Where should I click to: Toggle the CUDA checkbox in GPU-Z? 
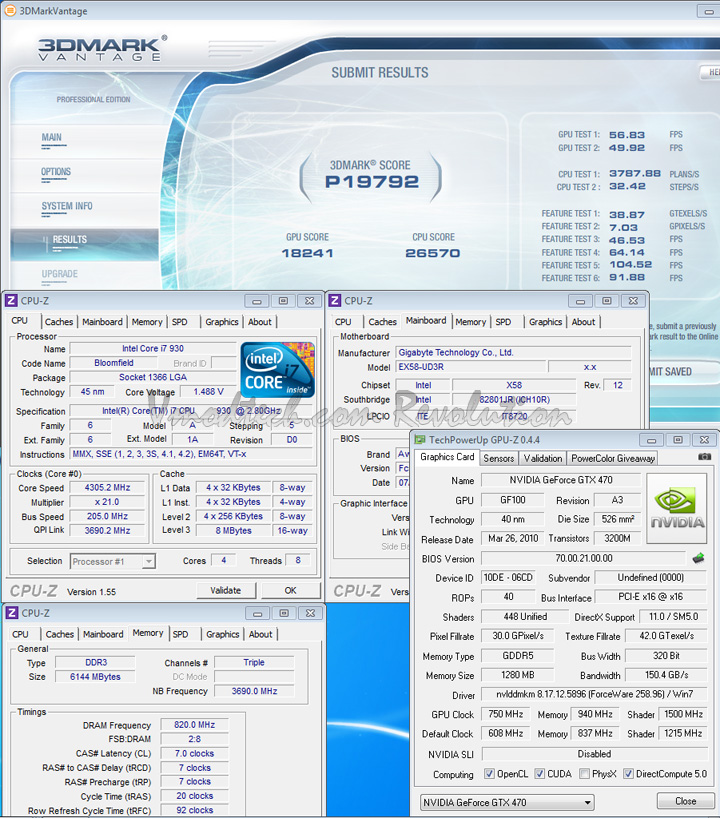[539, 774]
